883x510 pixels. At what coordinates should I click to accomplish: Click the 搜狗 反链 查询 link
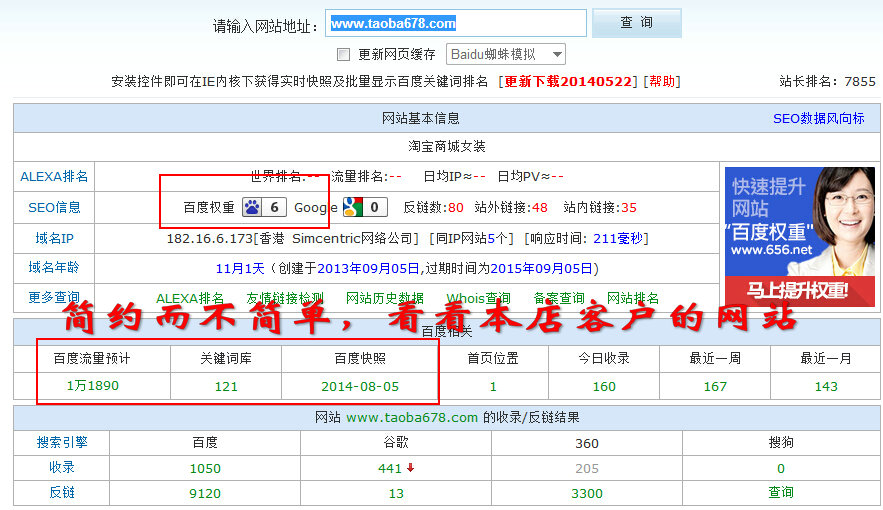point(781,493)
